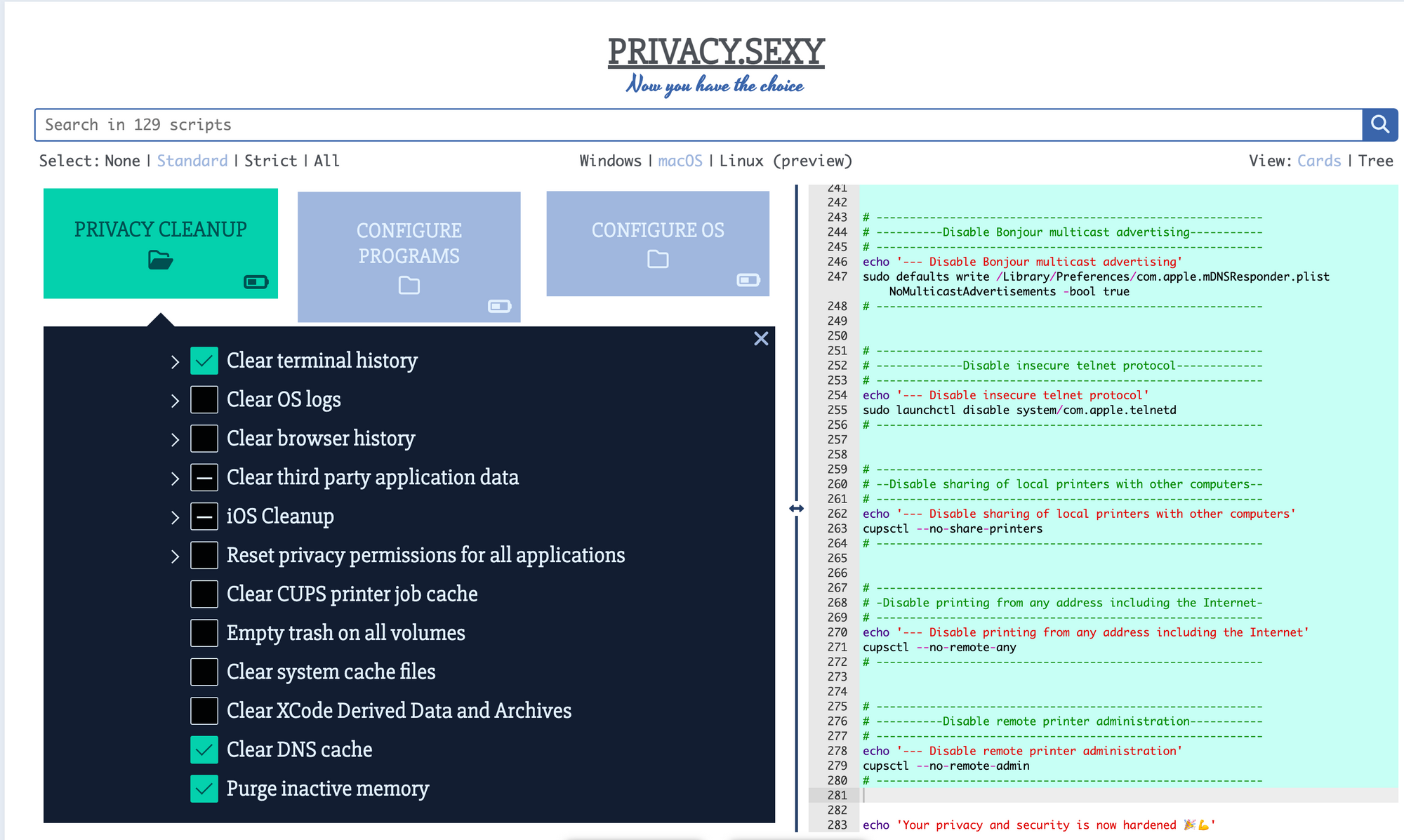Image resolution: width=1404 pixels, height=840 pixels.
Task: Toggle the battery-style indicator on Configure Programs card
Action: click(x=499, y=306)
